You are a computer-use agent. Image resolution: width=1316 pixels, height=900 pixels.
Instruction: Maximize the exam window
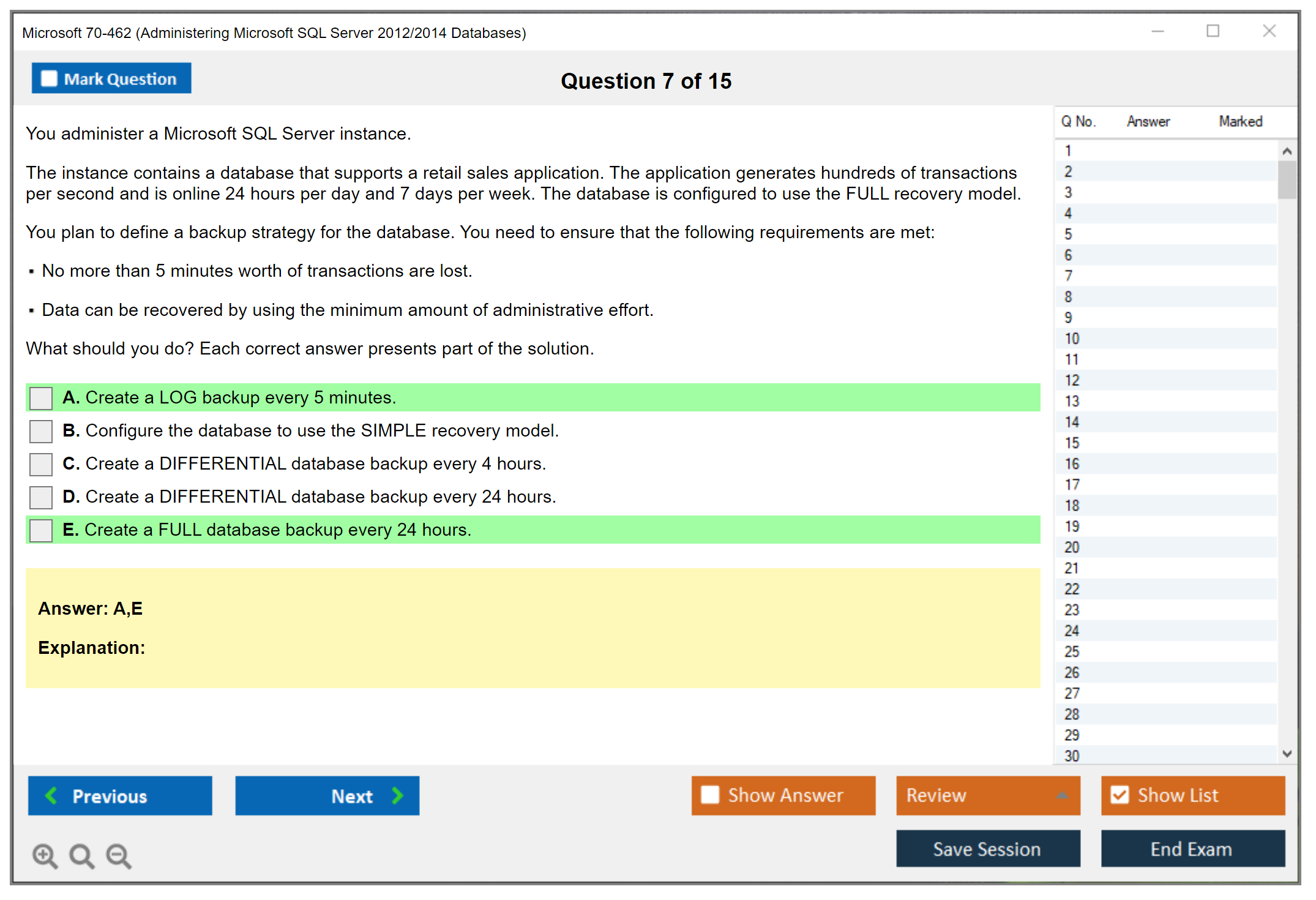pos(1213,31)
